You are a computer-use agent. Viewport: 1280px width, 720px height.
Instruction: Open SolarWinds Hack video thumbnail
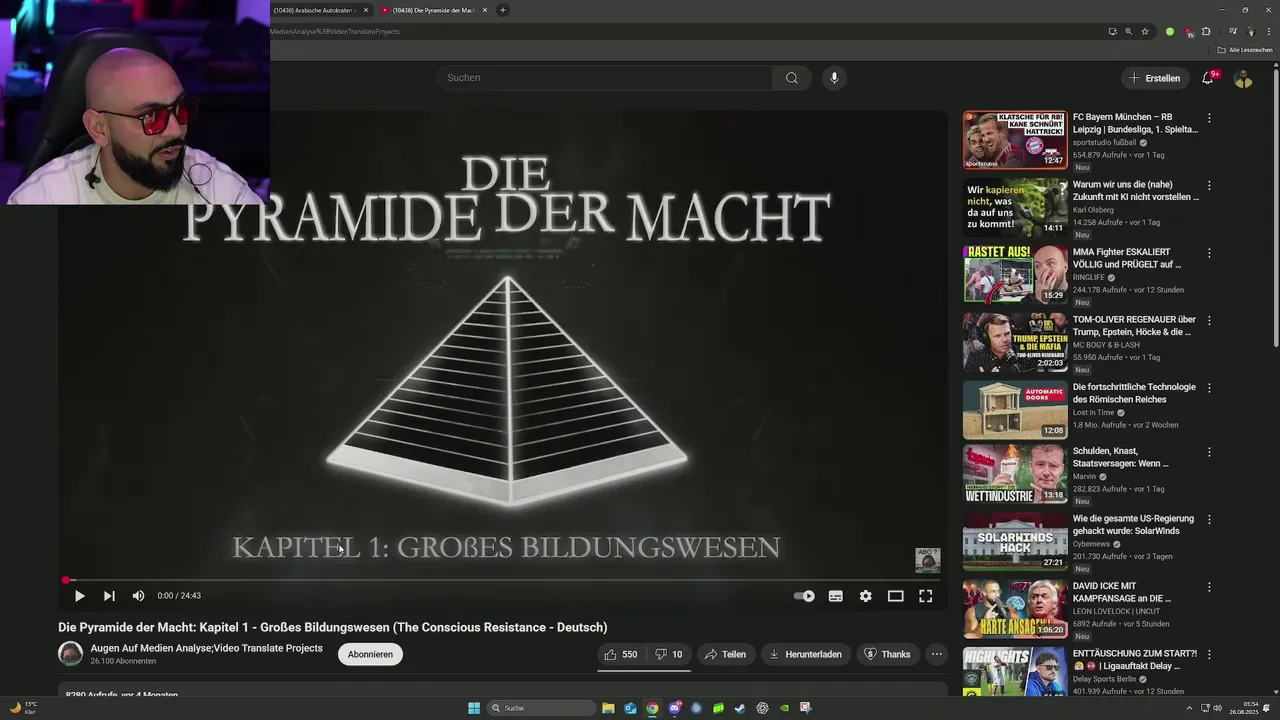[1015, 542]
